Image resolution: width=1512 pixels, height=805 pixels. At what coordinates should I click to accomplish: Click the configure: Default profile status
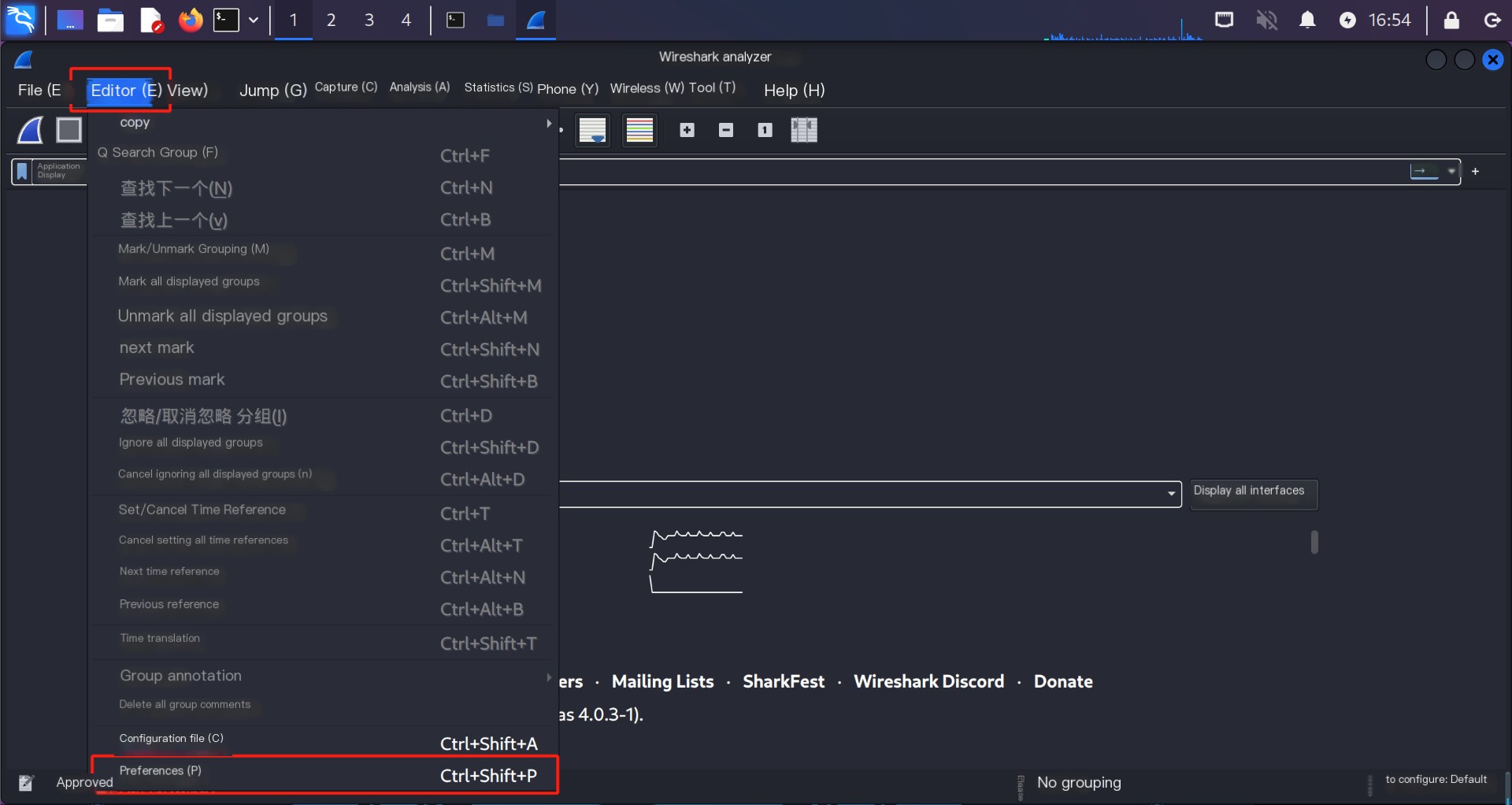[1436, 779]
